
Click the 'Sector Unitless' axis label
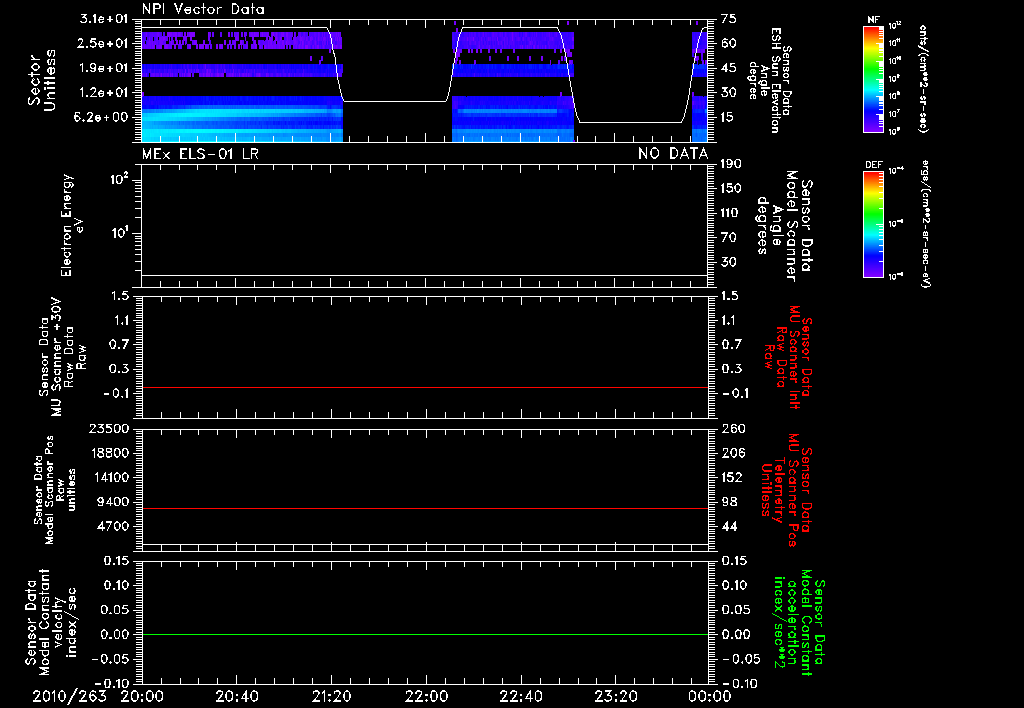tap(42, 80)
